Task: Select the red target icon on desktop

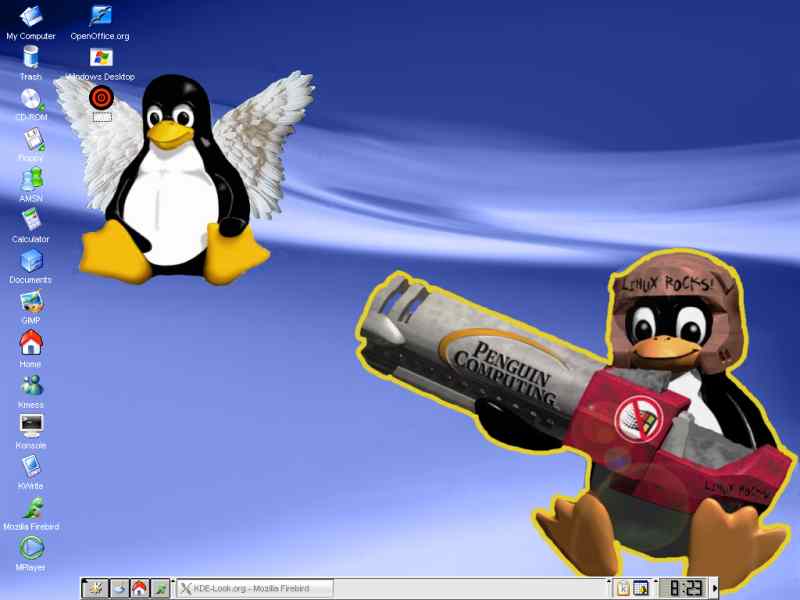Action: pyautogui.click(x=101, y=97)
